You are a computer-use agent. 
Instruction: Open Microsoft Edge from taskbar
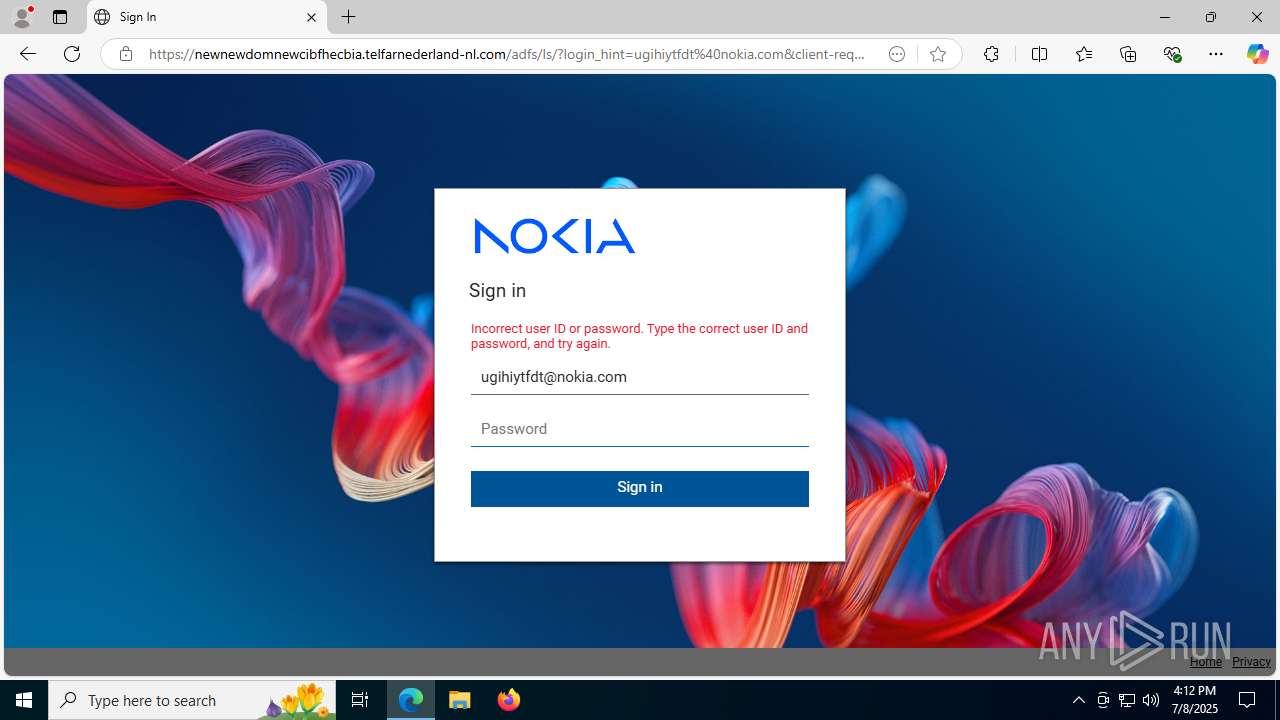(411, 700)
